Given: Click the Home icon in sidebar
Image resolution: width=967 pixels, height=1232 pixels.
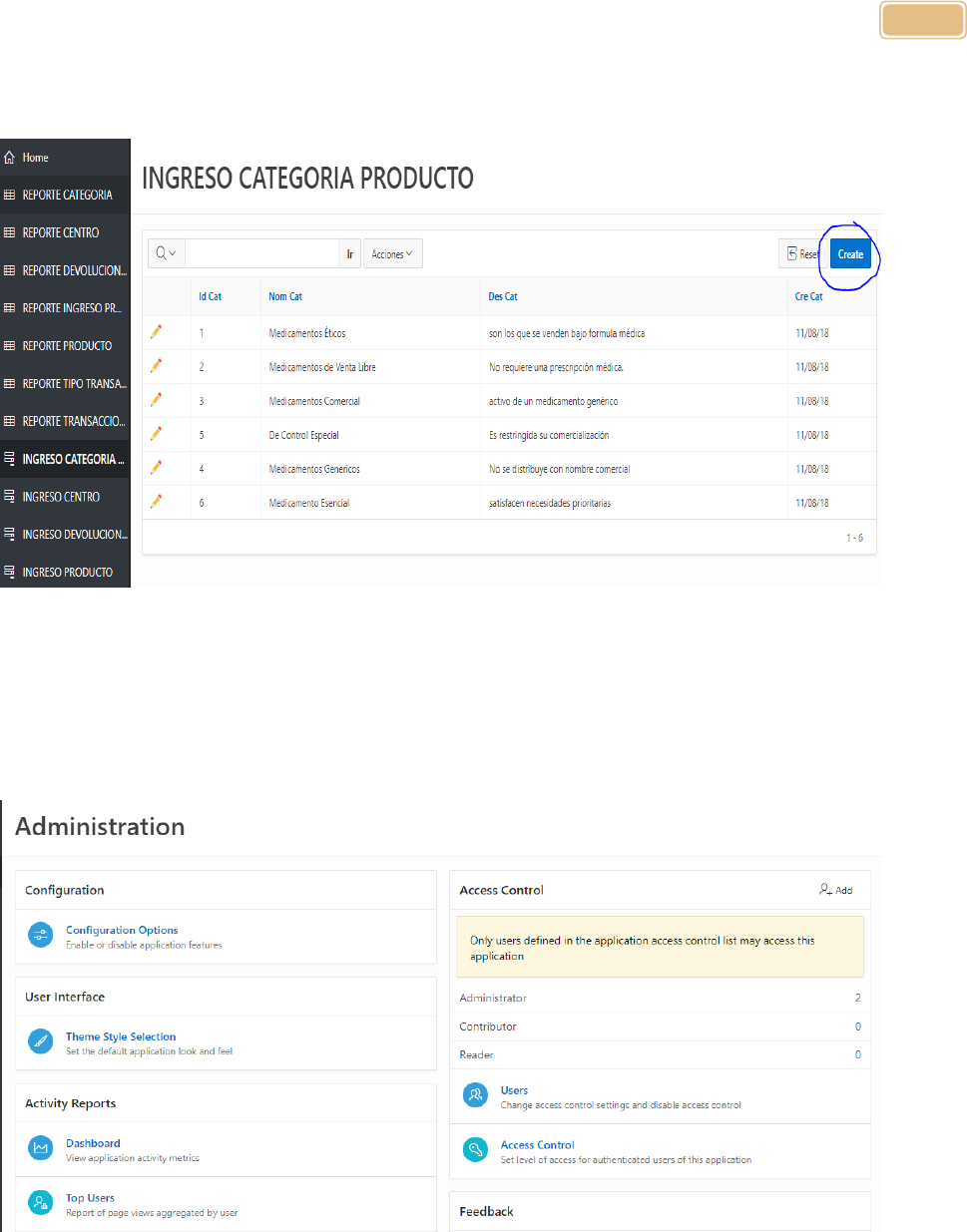Looking at the screenshot, I should click(x=10, y=158).
